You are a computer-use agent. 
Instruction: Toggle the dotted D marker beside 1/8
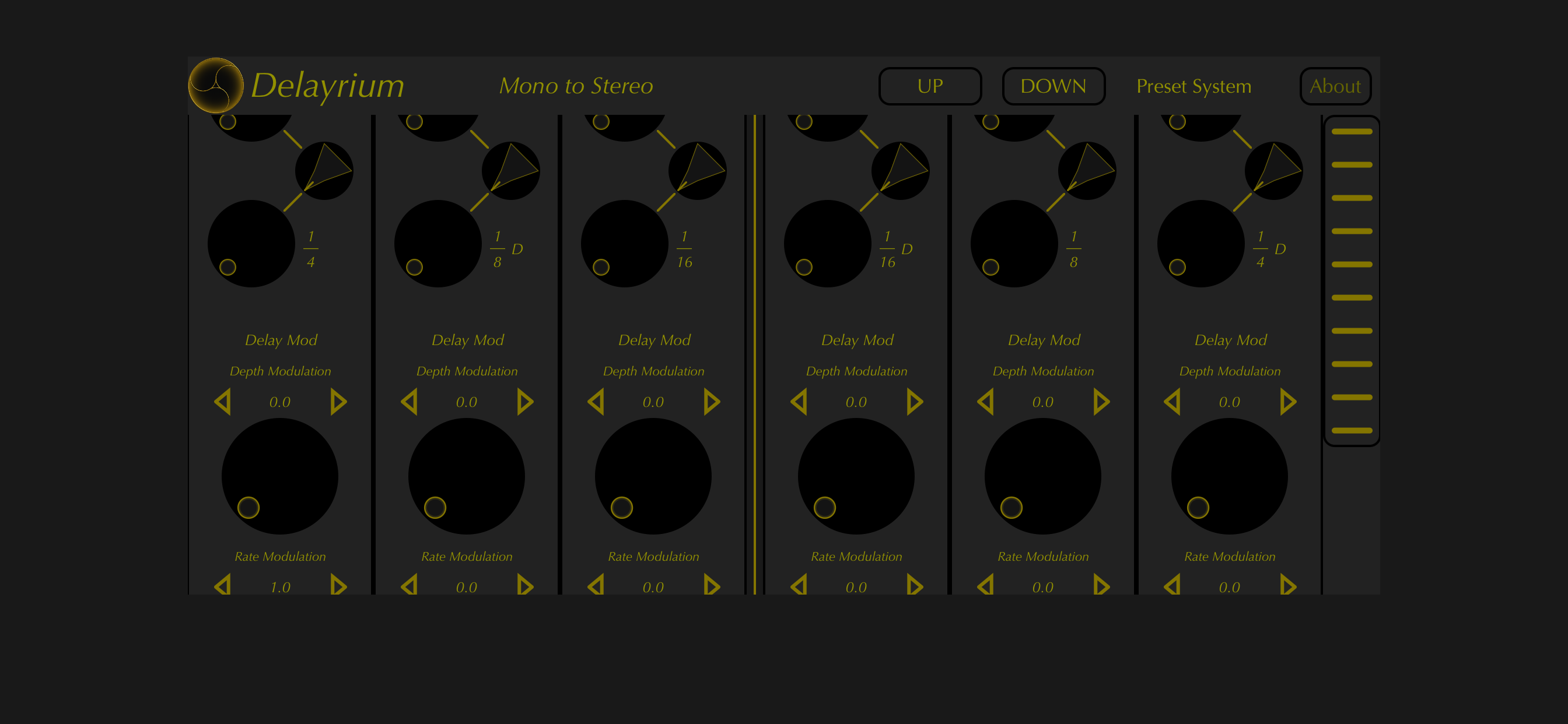point(517,249)
